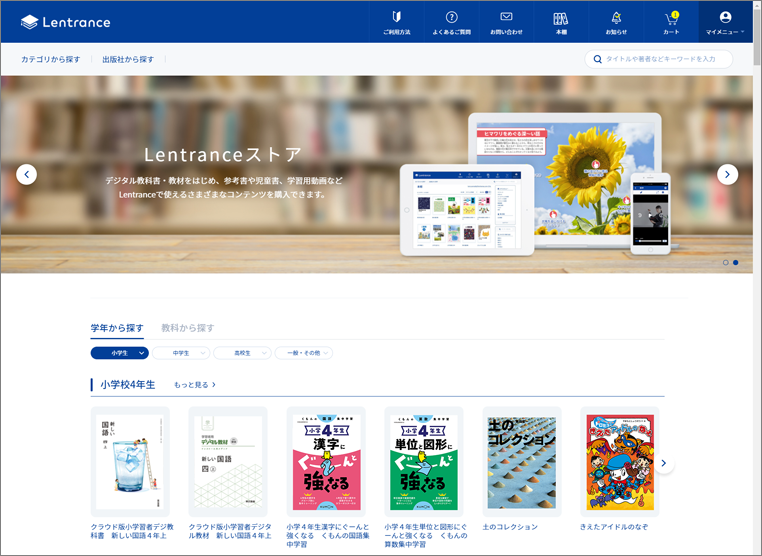The width and height of the screenshot is (762, 556).
Task: Open the カート shopping cart icon
Action: [671, 22]
